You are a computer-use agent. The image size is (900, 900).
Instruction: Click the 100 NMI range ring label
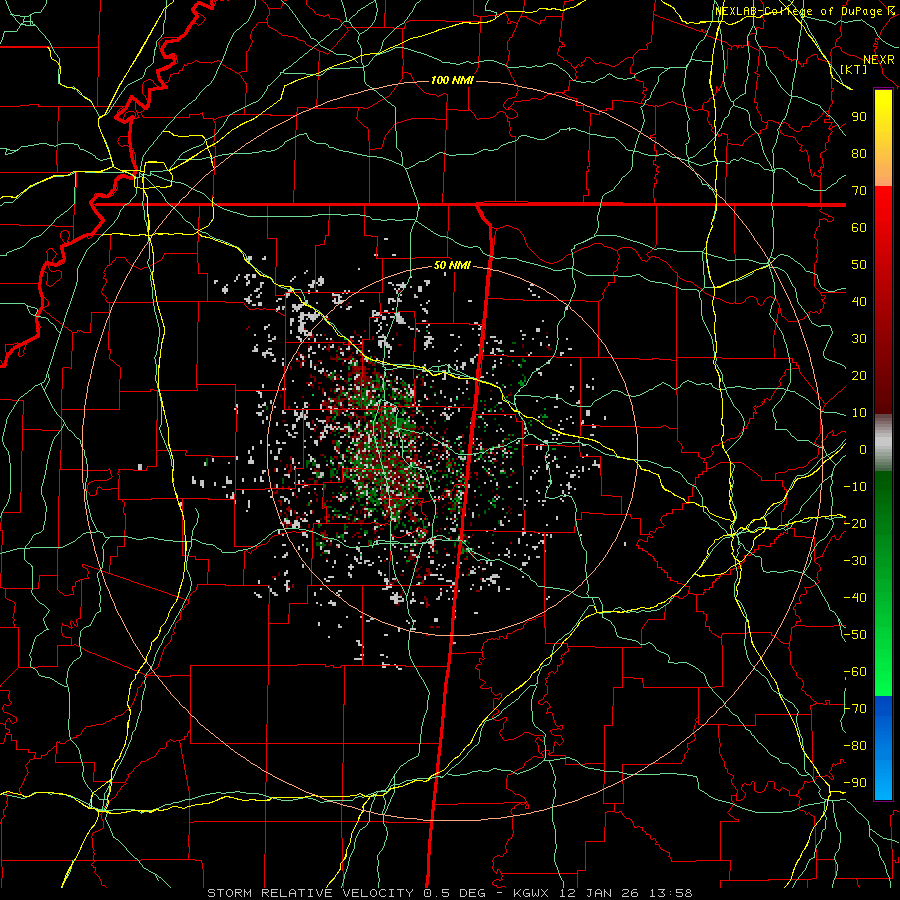(x=452, y=80)
